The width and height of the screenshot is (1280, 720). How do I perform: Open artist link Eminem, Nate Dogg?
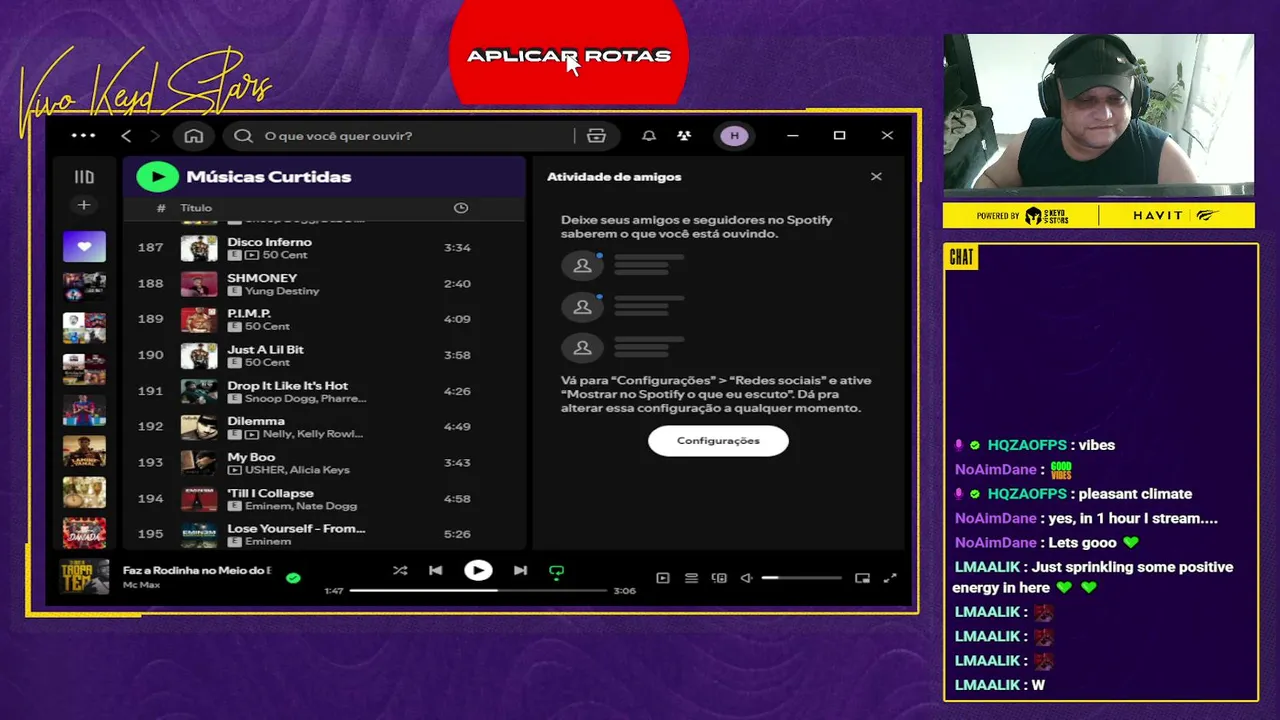(301, 506)
